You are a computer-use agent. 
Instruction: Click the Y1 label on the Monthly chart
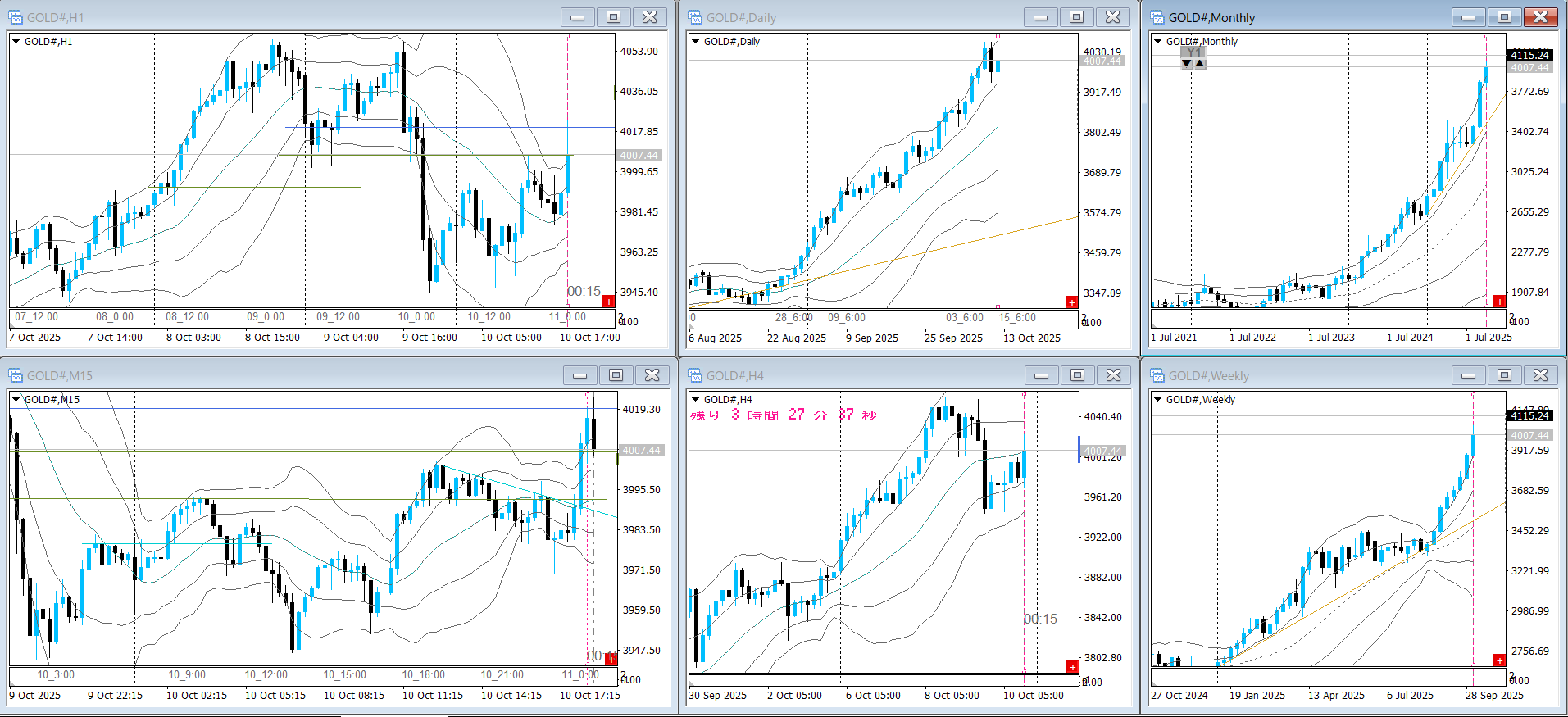coord(1193,52)
